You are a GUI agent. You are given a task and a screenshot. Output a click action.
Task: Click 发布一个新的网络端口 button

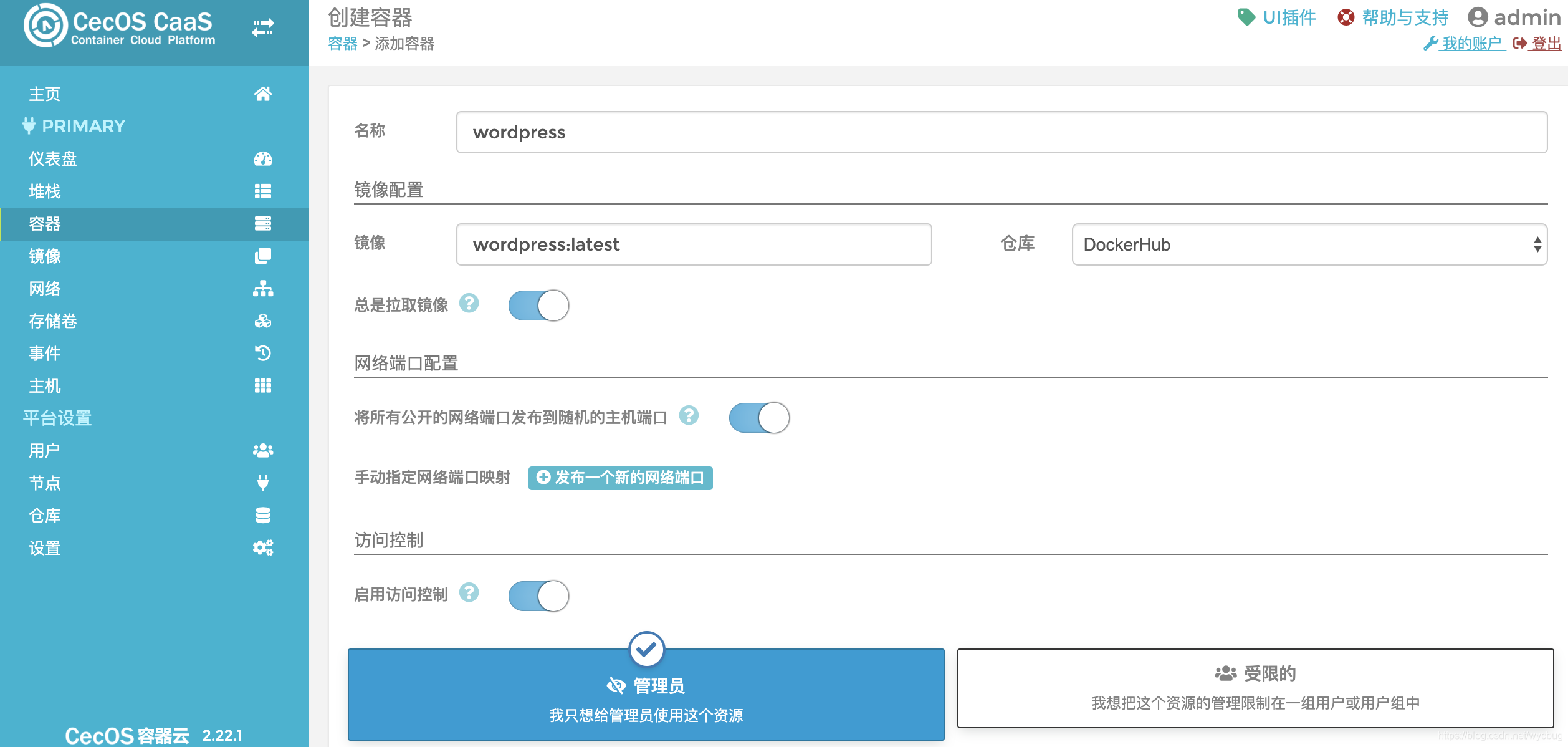tap(620, 478)
